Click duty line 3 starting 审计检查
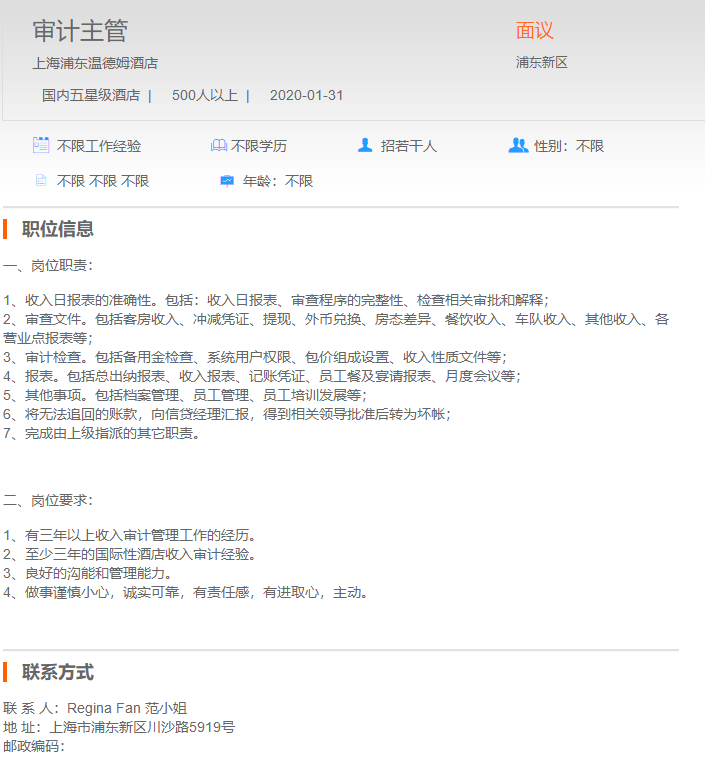705x762 pixels. click(255, 357)
